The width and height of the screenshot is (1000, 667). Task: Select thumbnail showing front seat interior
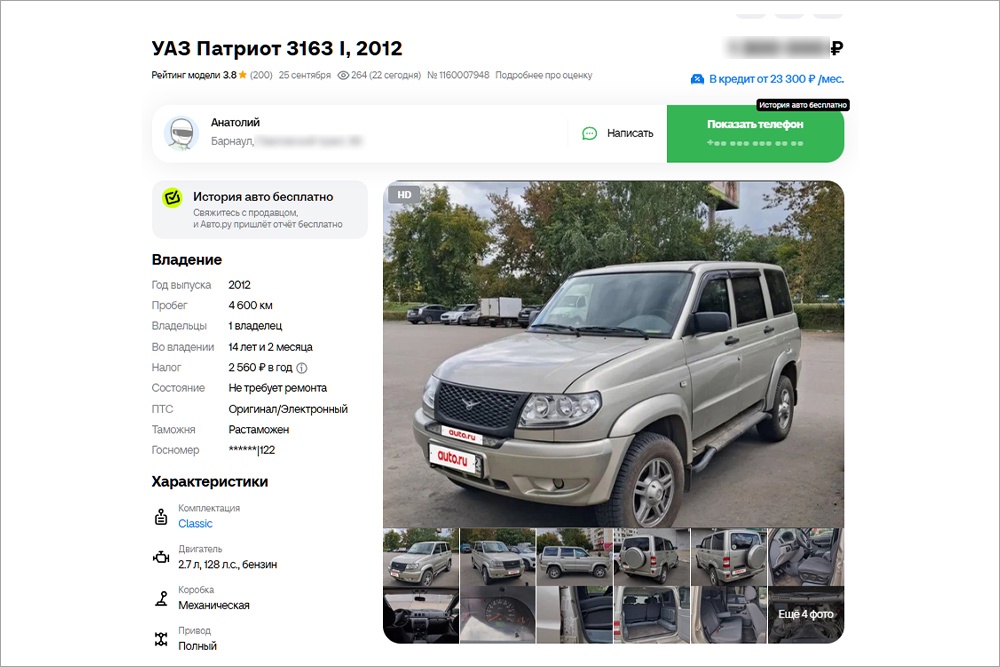click(806, 557)
